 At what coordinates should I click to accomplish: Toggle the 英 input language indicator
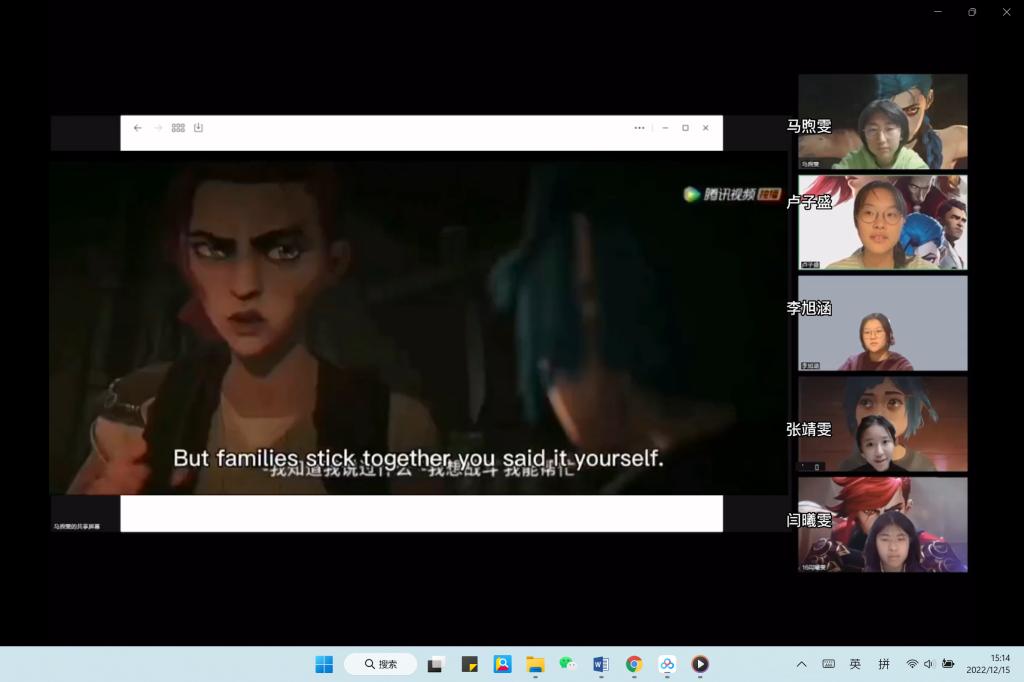pos(855,664)
